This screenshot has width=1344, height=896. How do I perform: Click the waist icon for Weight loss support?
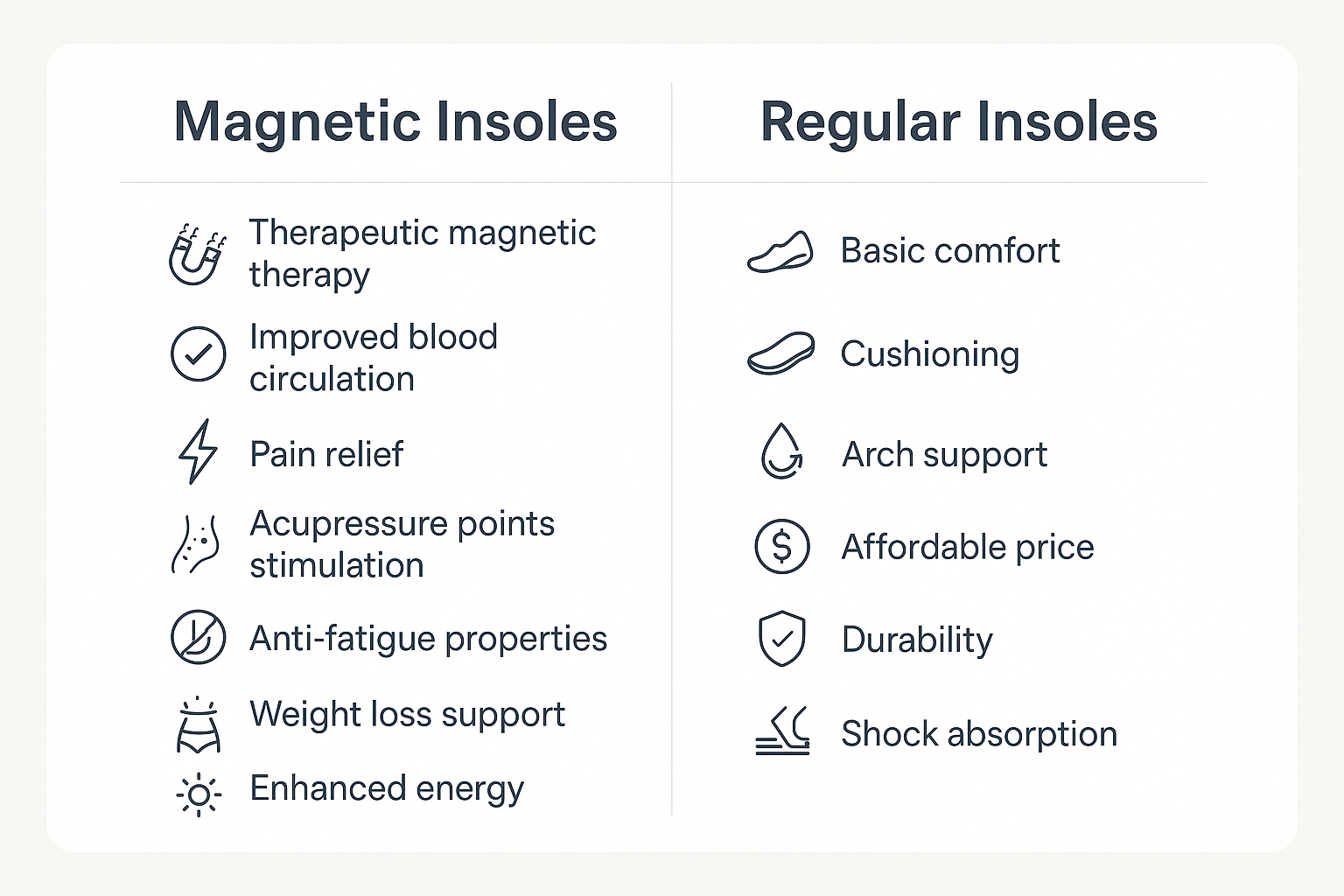(x=199, y=724)
